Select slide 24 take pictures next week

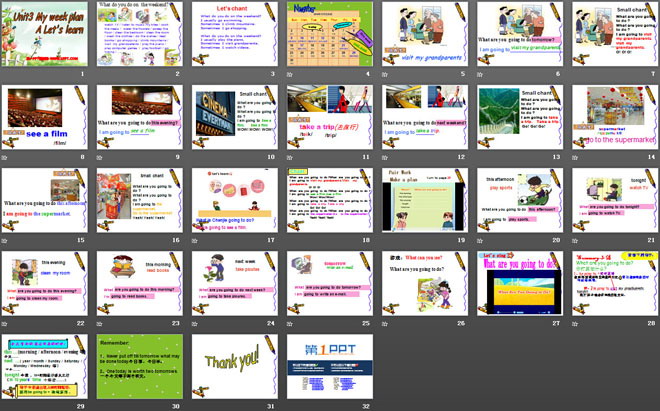[x=235, y=283]
